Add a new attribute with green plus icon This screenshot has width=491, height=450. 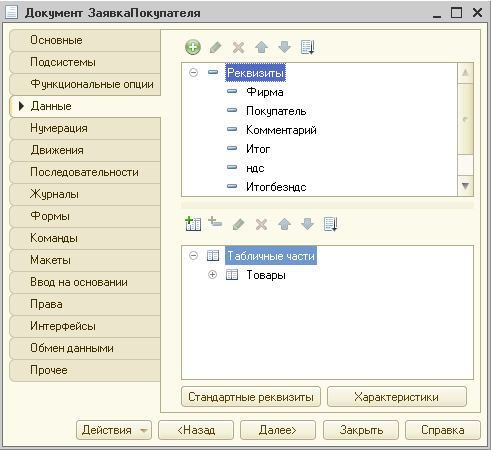click(193, 47)
